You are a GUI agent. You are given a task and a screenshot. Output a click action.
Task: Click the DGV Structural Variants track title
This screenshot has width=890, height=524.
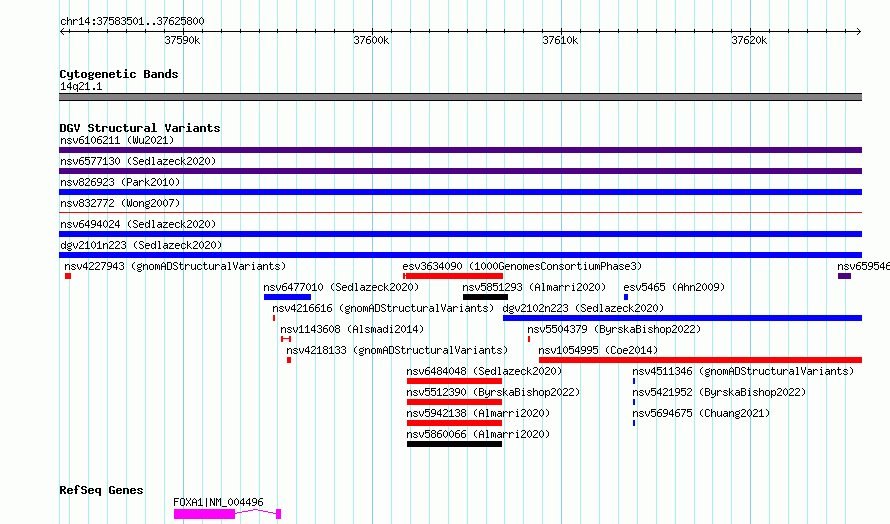(x=140, y=128)
